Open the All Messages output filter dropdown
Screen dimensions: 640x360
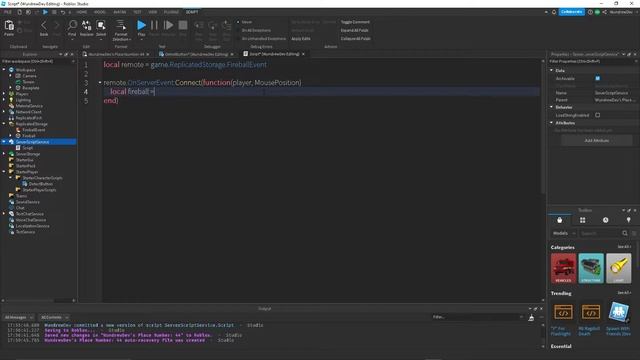(x=19, y=317)
